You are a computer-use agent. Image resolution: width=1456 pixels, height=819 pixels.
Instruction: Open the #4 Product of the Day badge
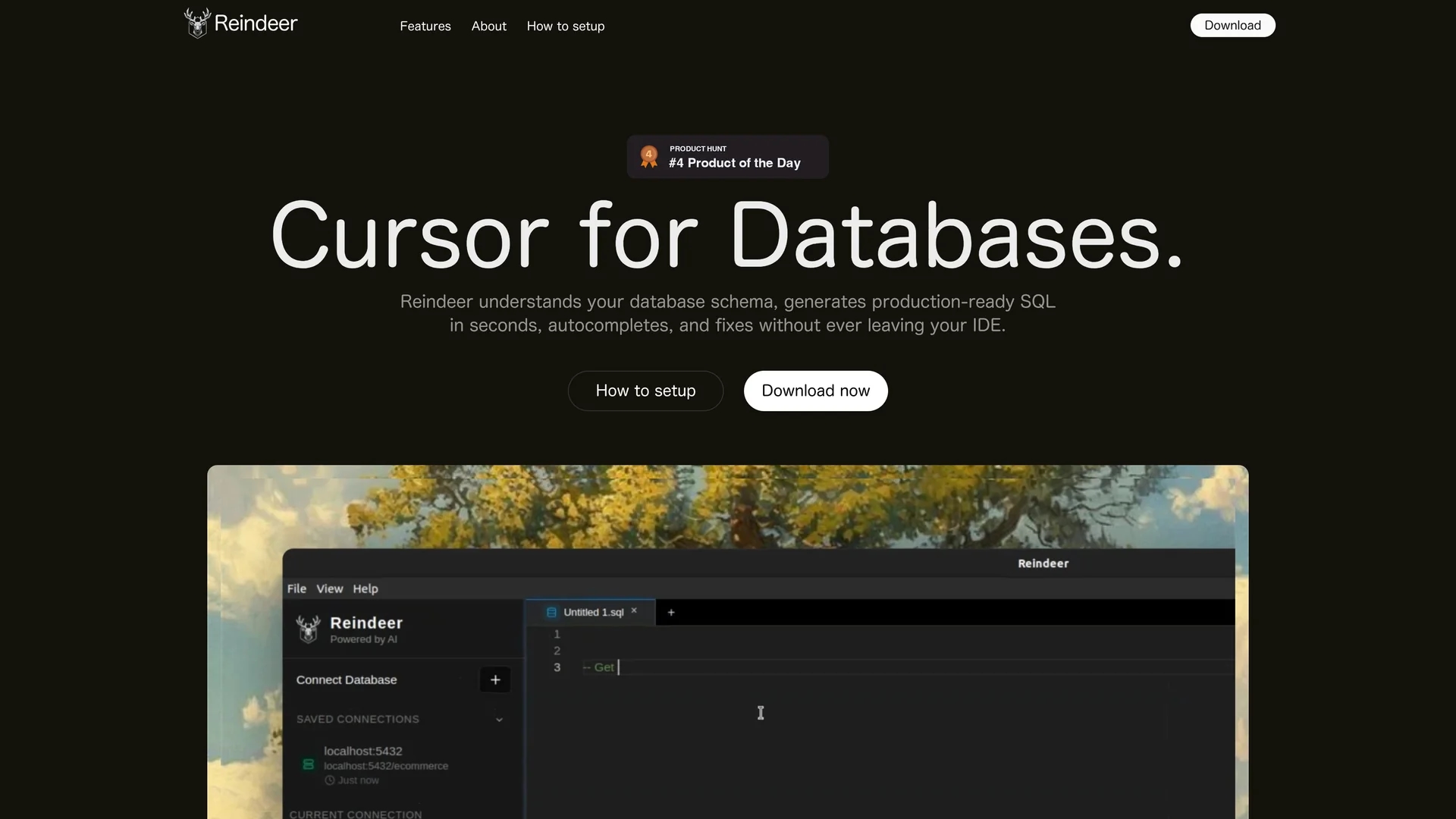coord(728,157)
